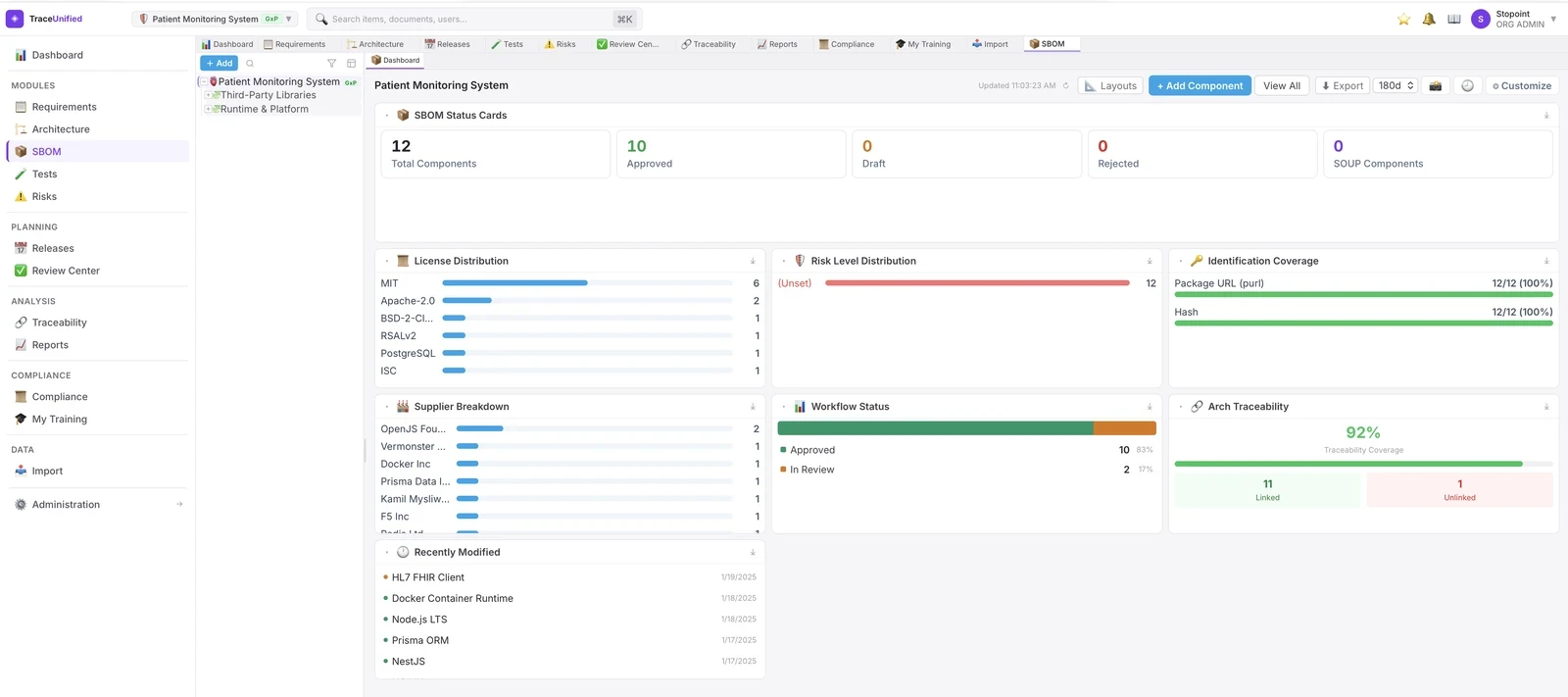Open the My Training top tab
This screenshot has height=697, width=1568.
pyautogui.click(x=923, y=44)
